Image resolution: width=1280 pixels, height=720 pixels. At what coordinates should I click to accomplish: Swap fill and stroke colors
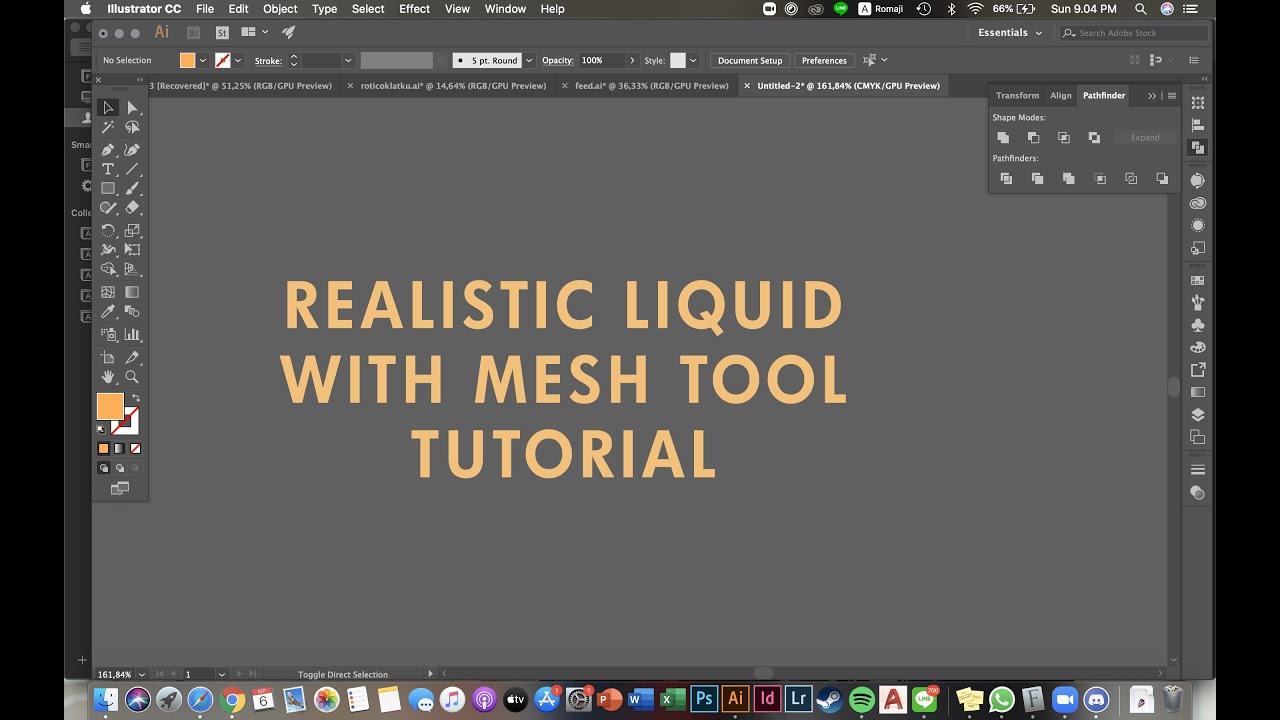point(136,398)
